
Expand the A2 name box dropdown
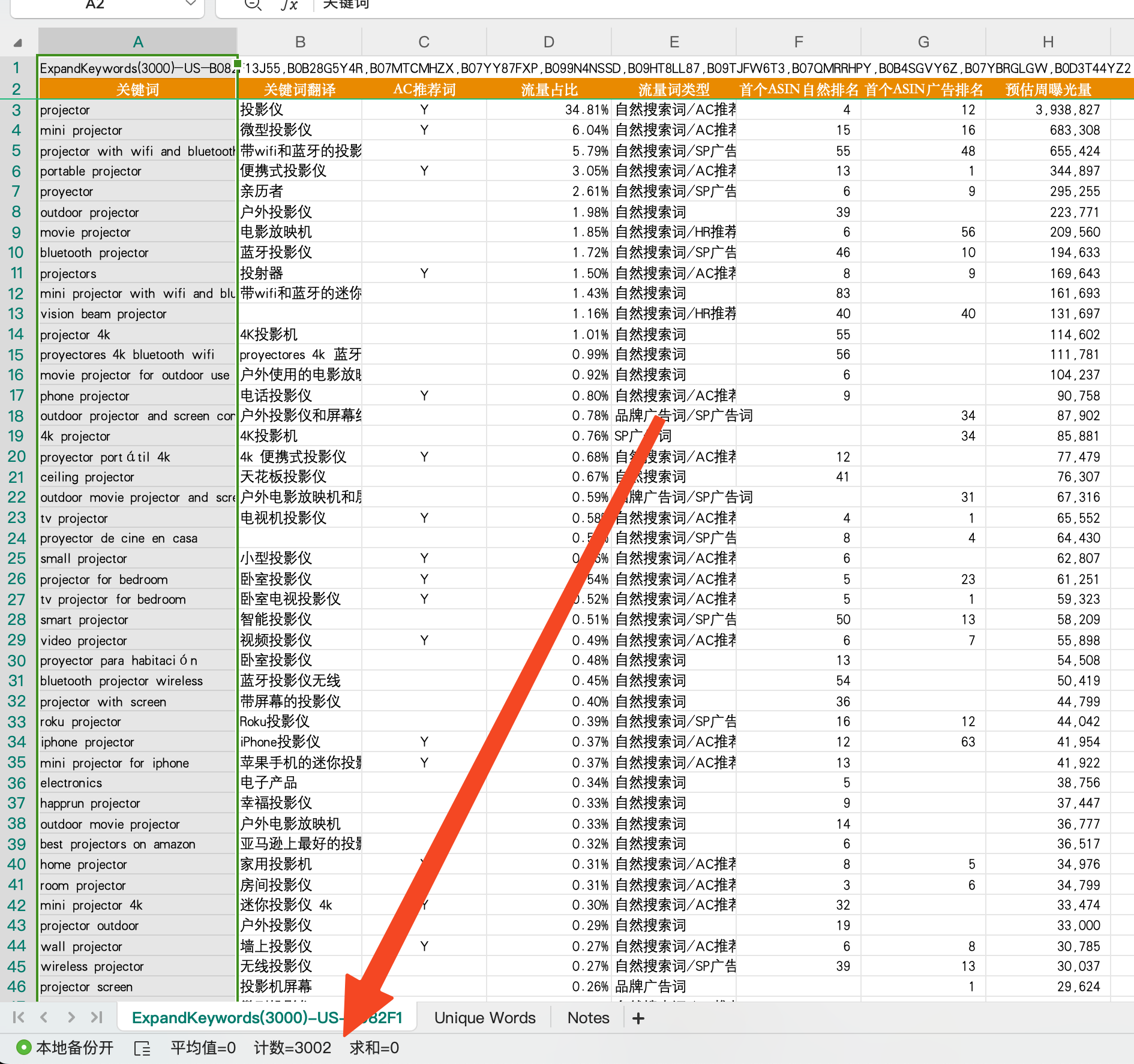click(191, 4)
